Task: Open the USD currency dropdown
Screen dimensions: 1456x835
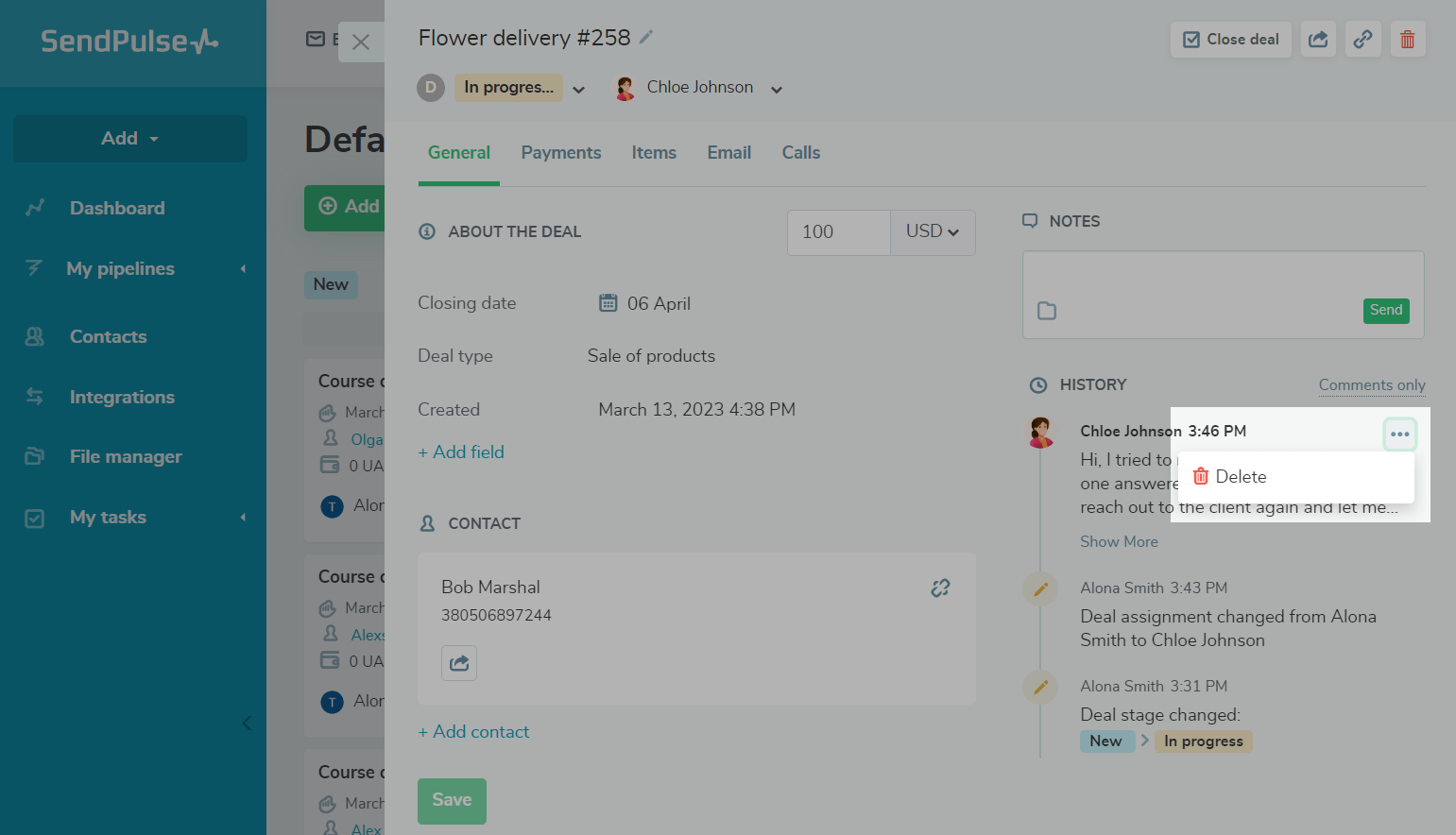Action: tap(932, 232)
